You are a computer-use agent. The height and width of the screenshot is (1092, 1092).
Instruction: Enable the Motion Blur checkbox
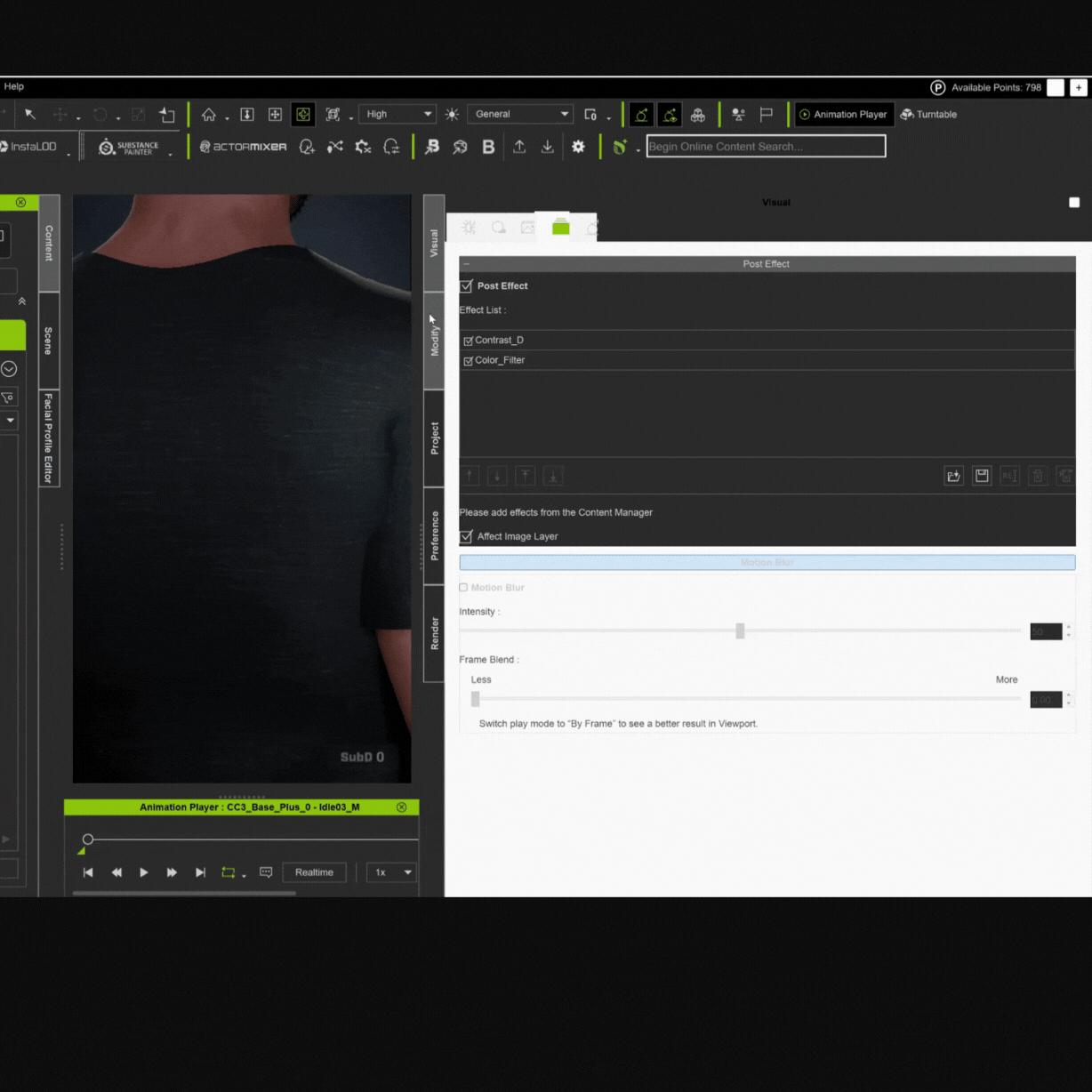(x=463, y=588)
